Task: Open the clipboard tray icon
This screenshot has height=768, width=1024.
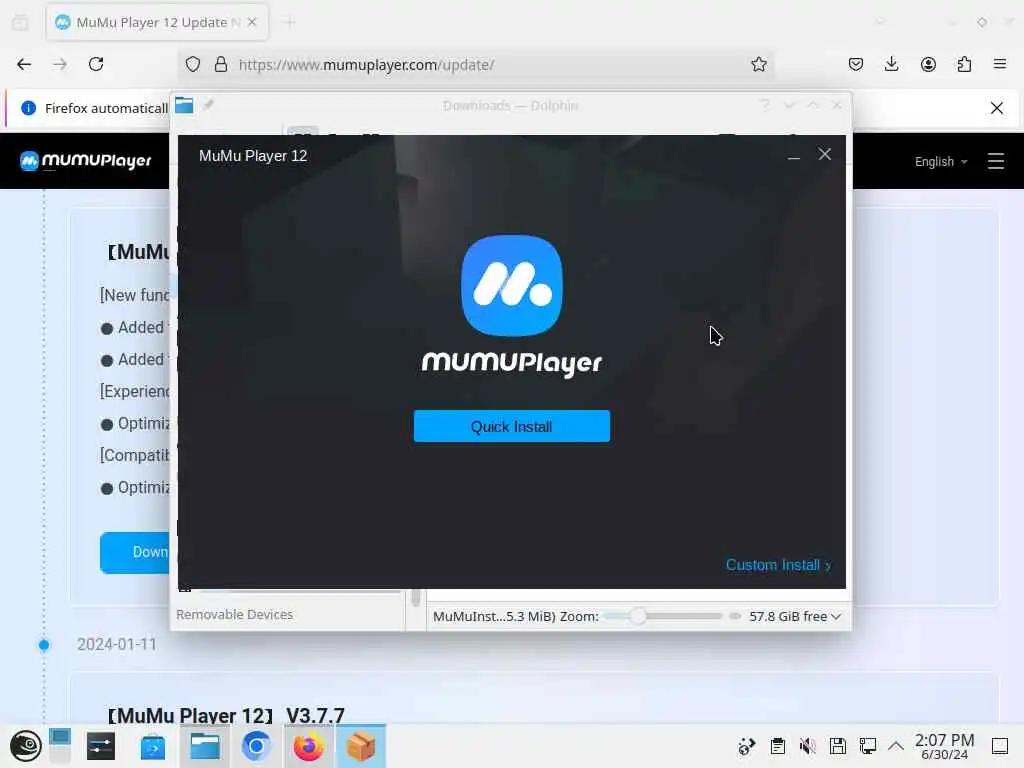Action: tap(777, 746)
